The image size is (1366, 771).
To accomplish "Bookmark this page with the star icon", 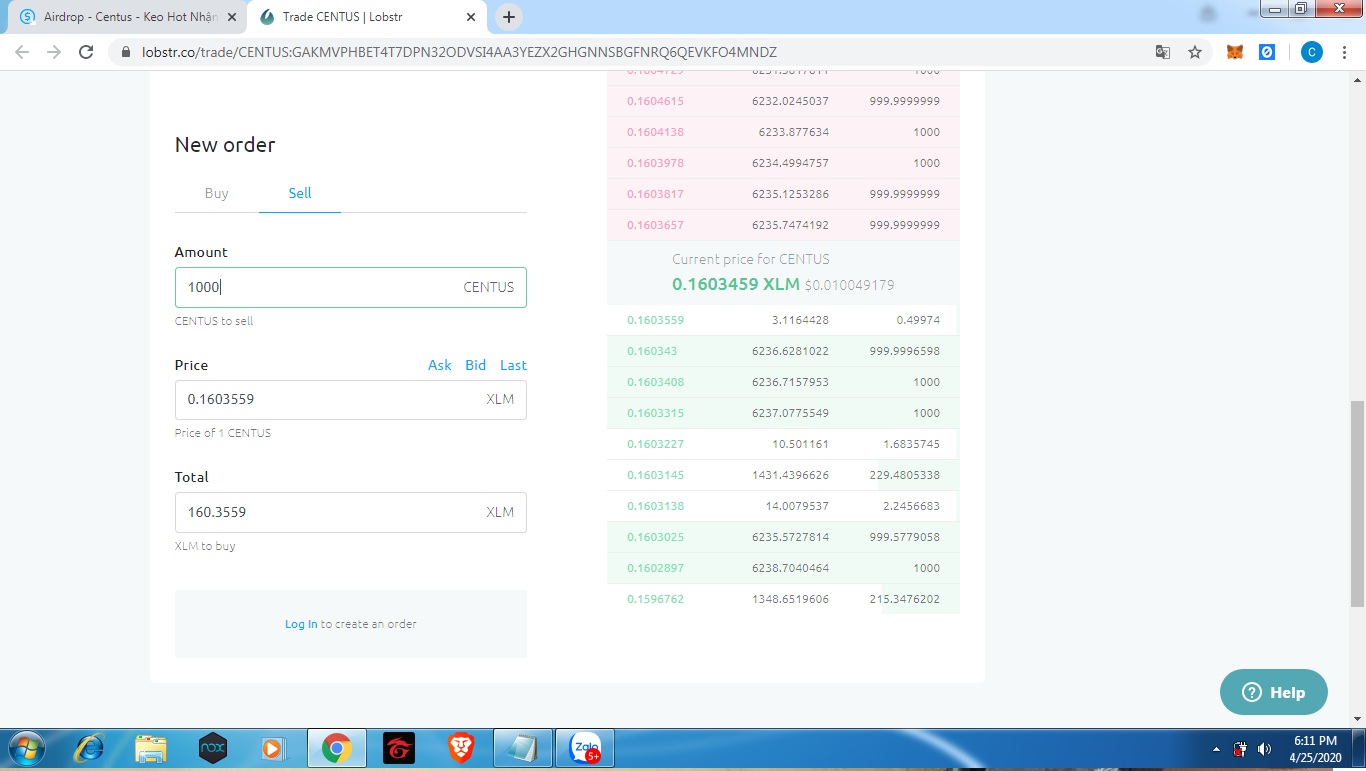I will point(1194,52).
